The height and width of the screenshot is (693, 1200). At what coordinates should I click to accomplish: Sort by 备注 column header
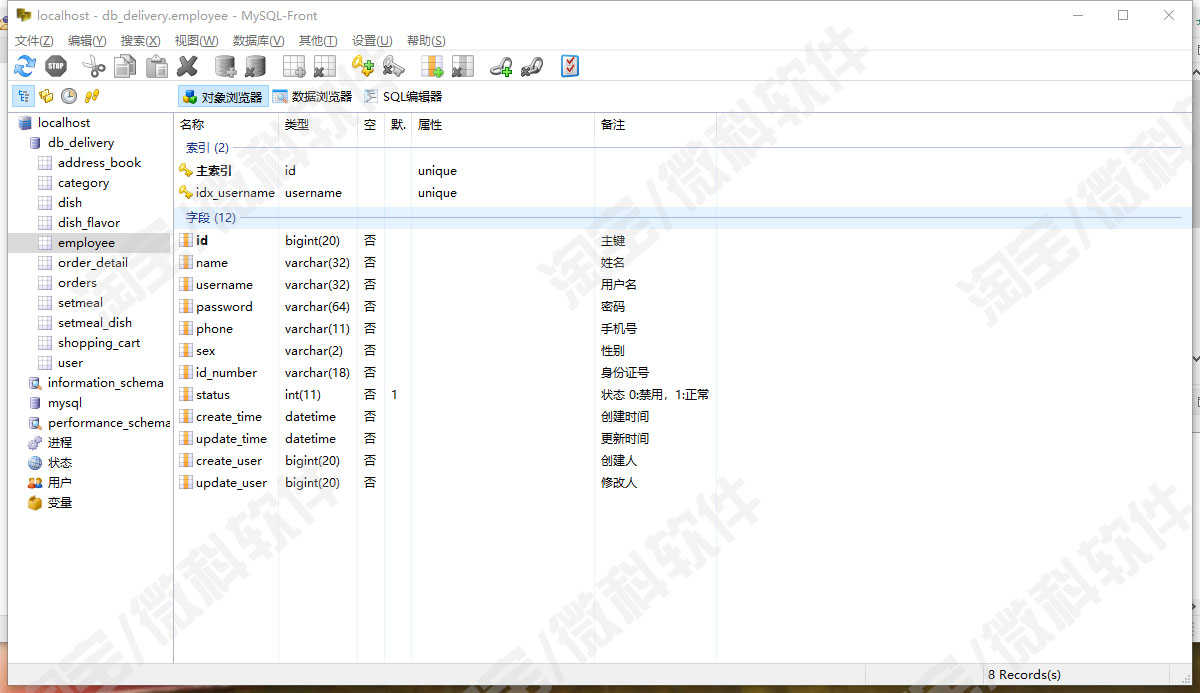tap(655, 125)
